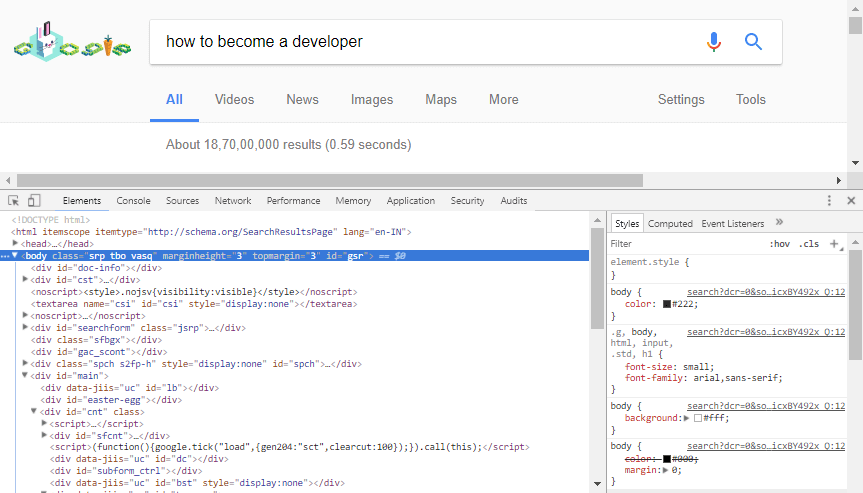Switch to Images results
The height and width of the screenshot is (493, 863).
point(372,100)
